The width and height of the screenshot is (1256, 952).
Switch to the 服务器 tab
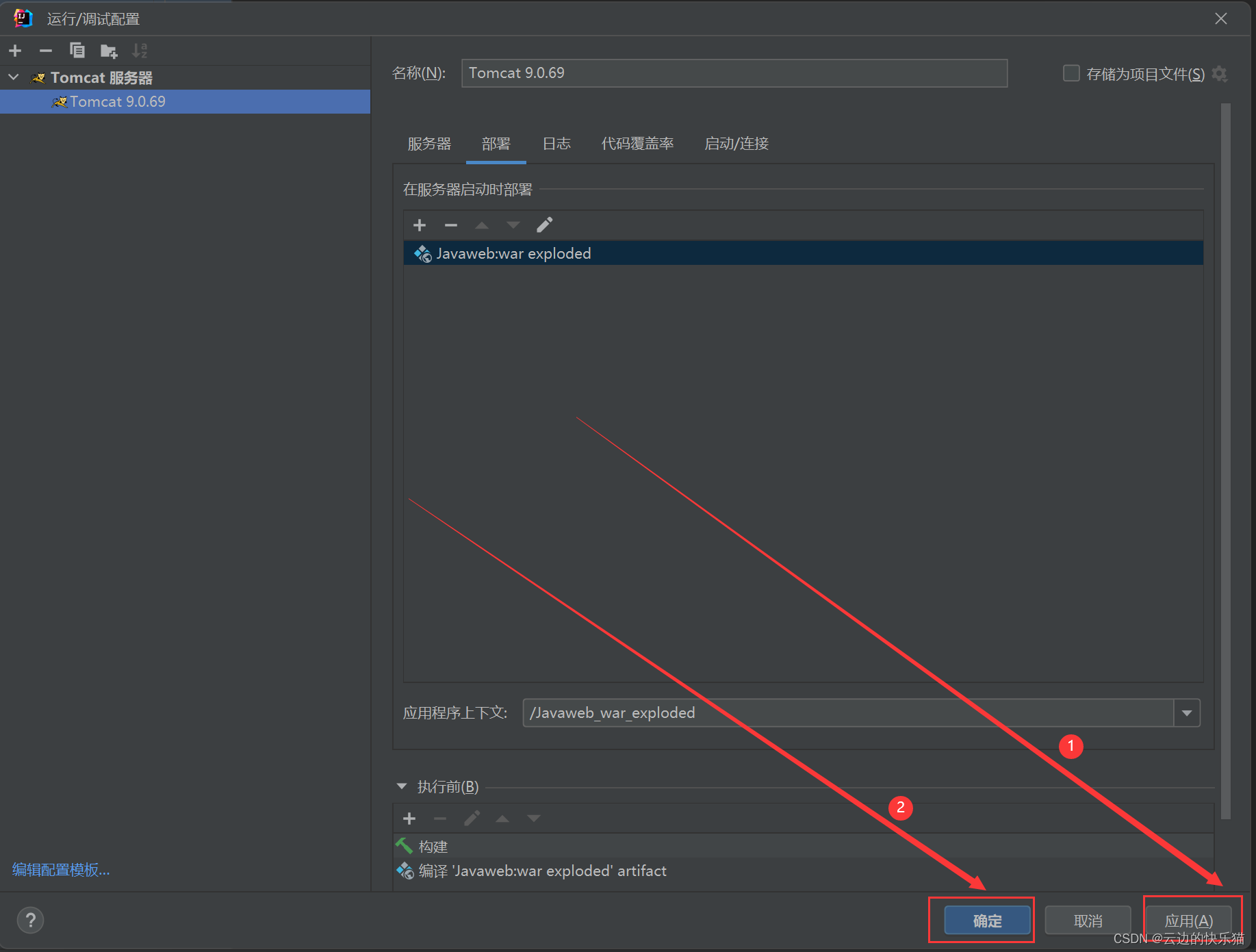pos(429,144)
